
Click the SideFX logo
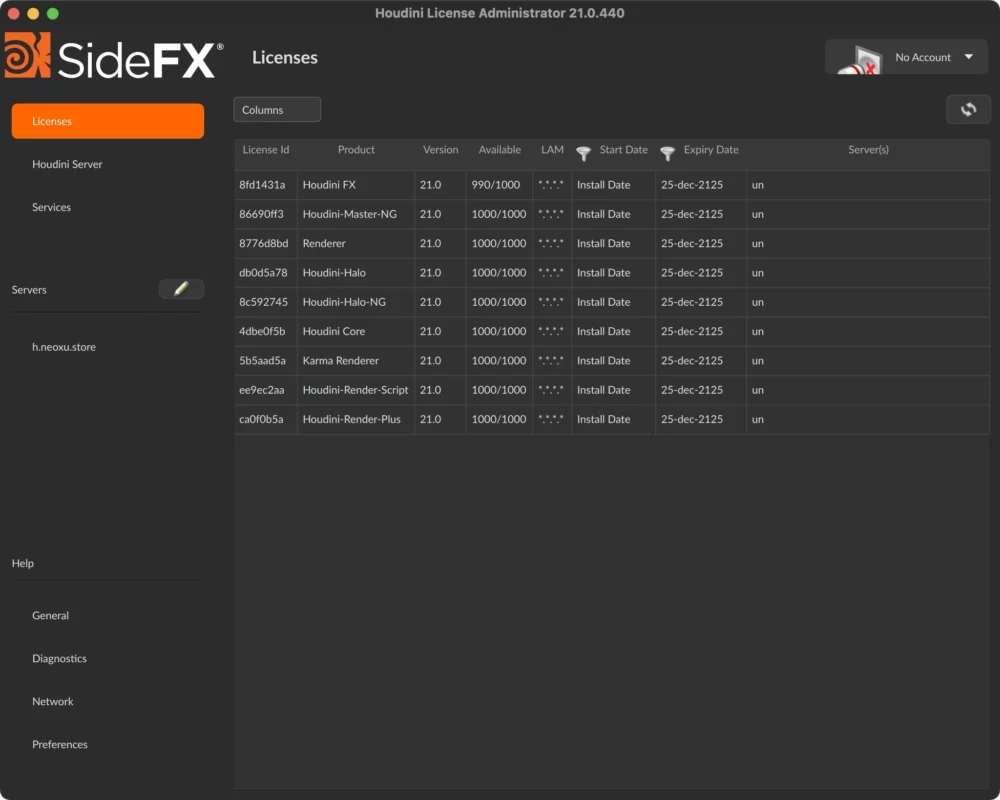[x=114, y=57]
